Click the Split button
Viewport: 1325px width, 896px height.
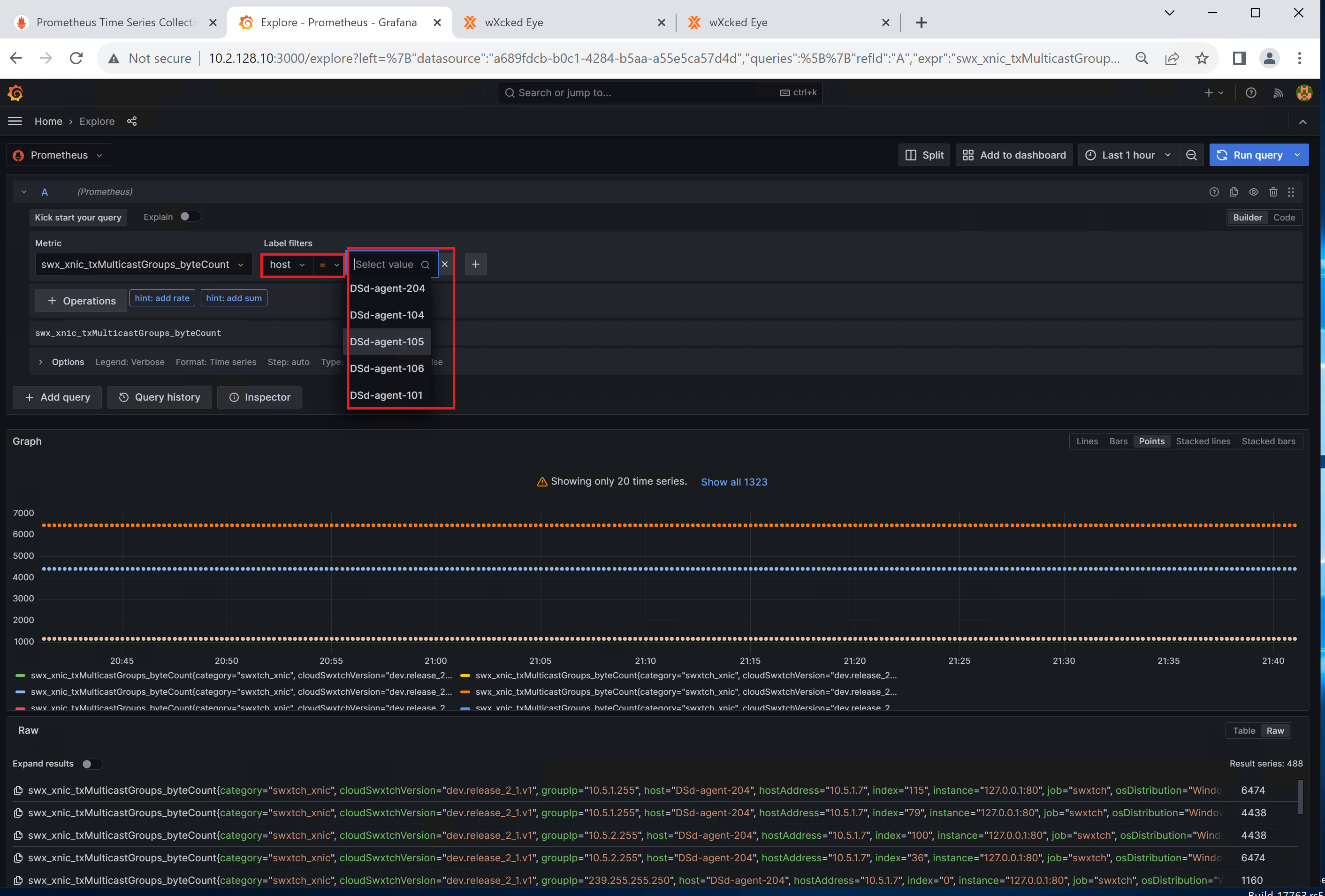click(x=924, y=155)
